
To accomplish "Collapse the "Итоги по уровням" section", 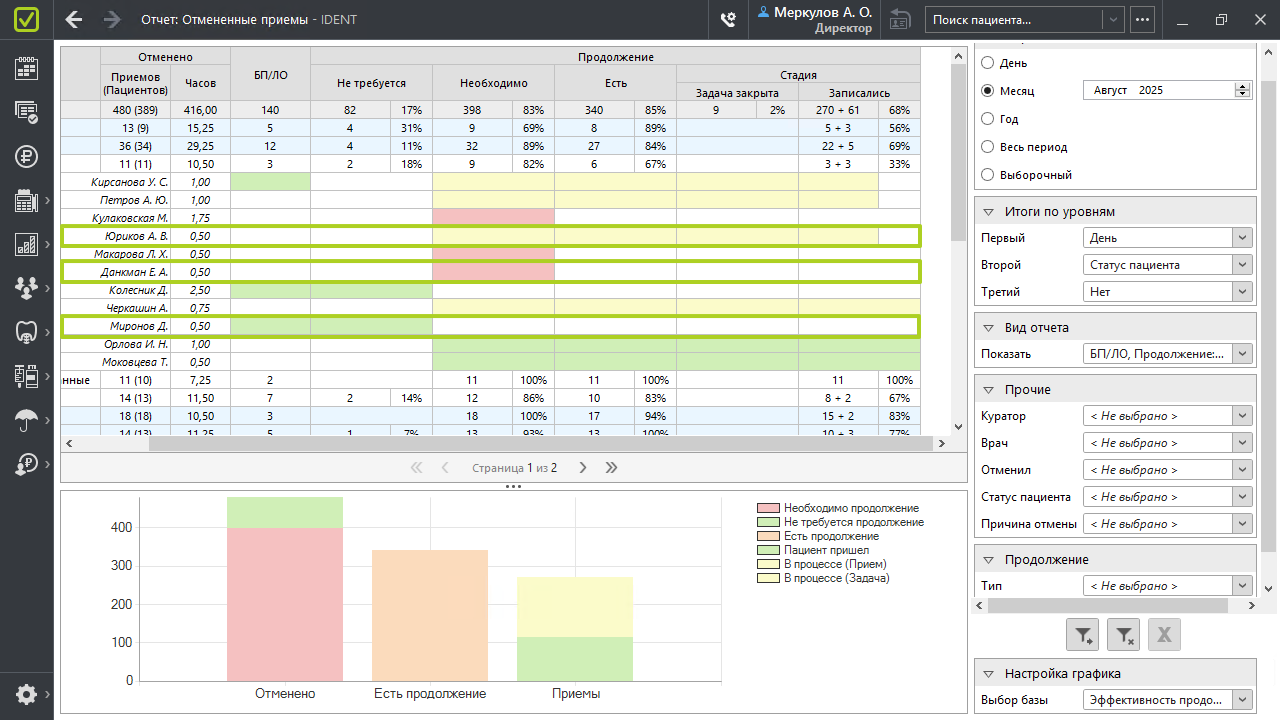I will (988, 212).
